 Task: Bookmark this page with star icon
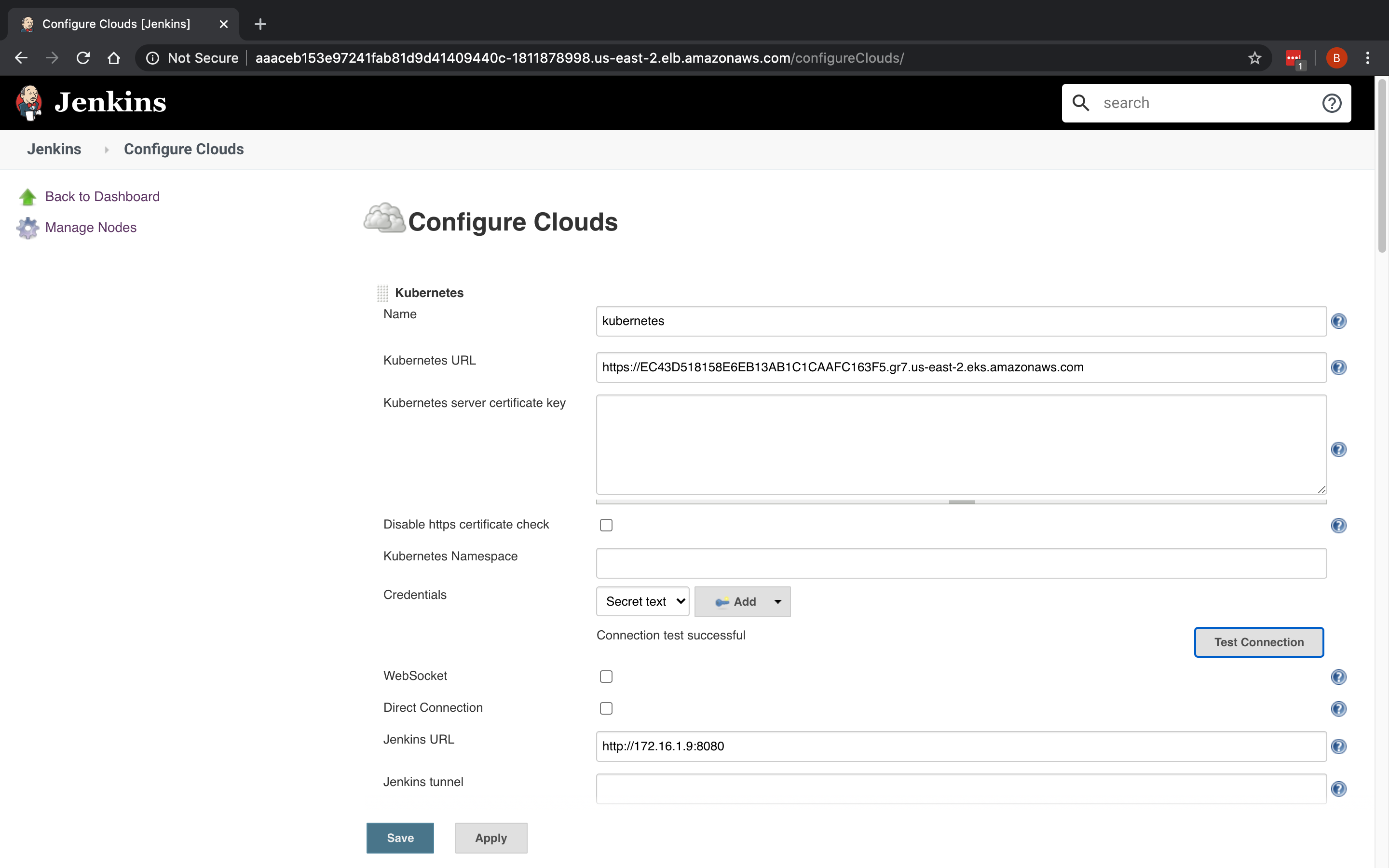click(x=1255, y=58)
